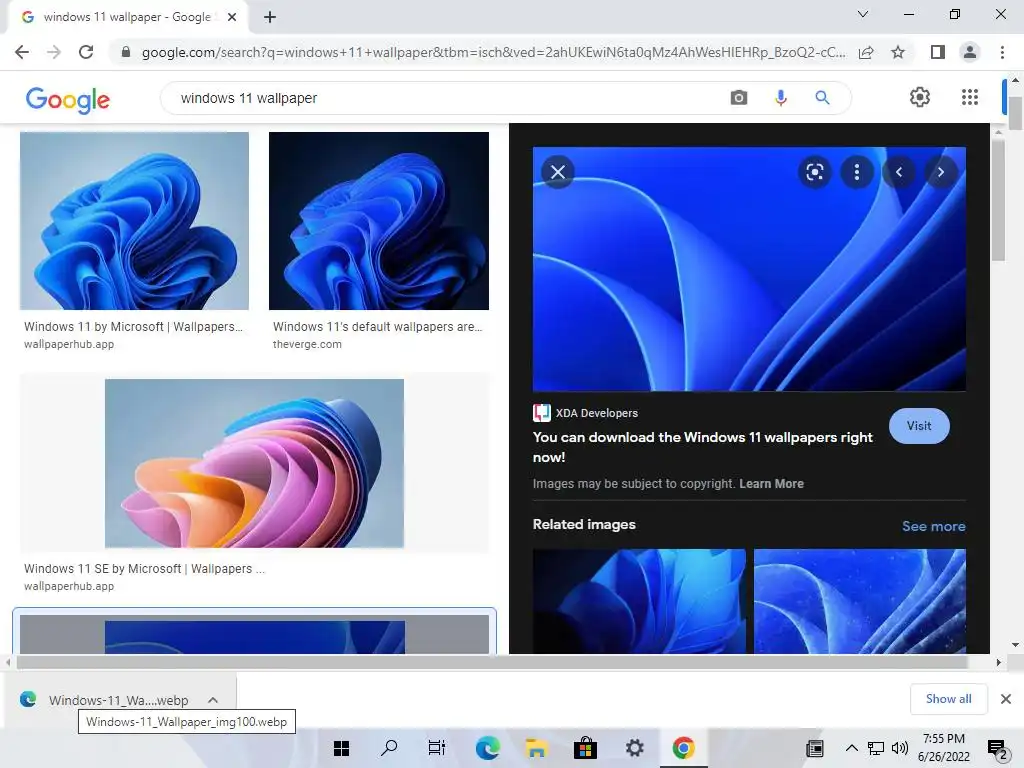Share this page from address bar
Viewport: 1024px width, 768px height.
pos(866,52)
